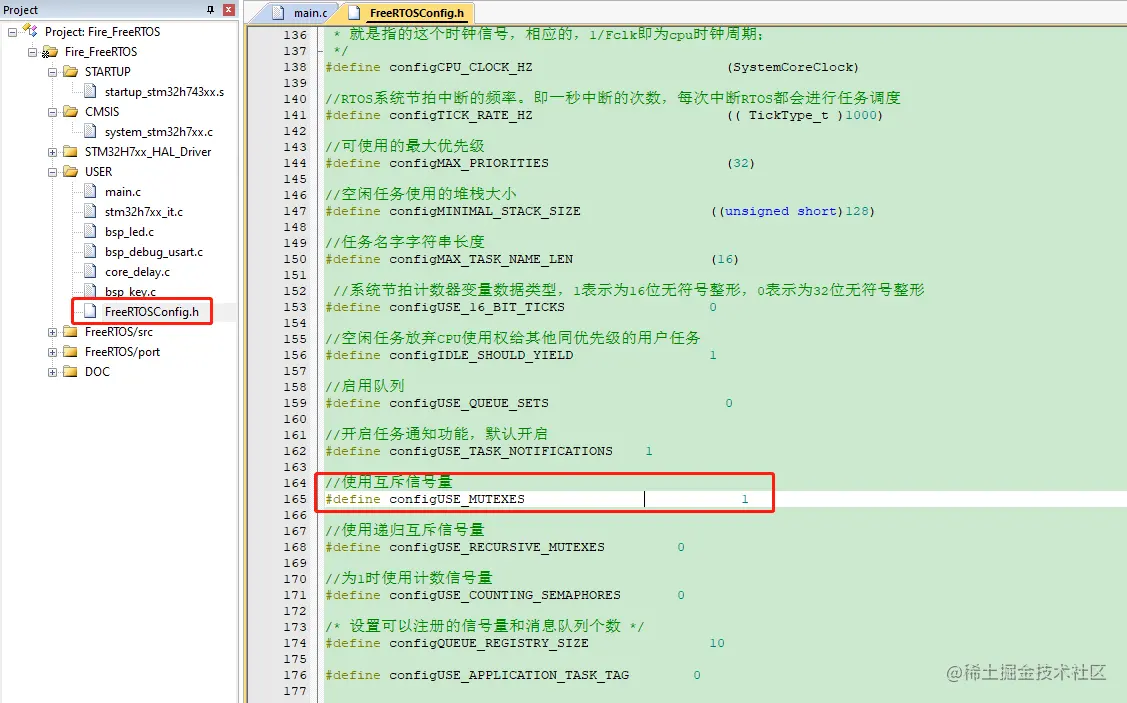The image size is (1127, 703).
Task: Click line number 177 in the gutter
Action: click(295, 691)
